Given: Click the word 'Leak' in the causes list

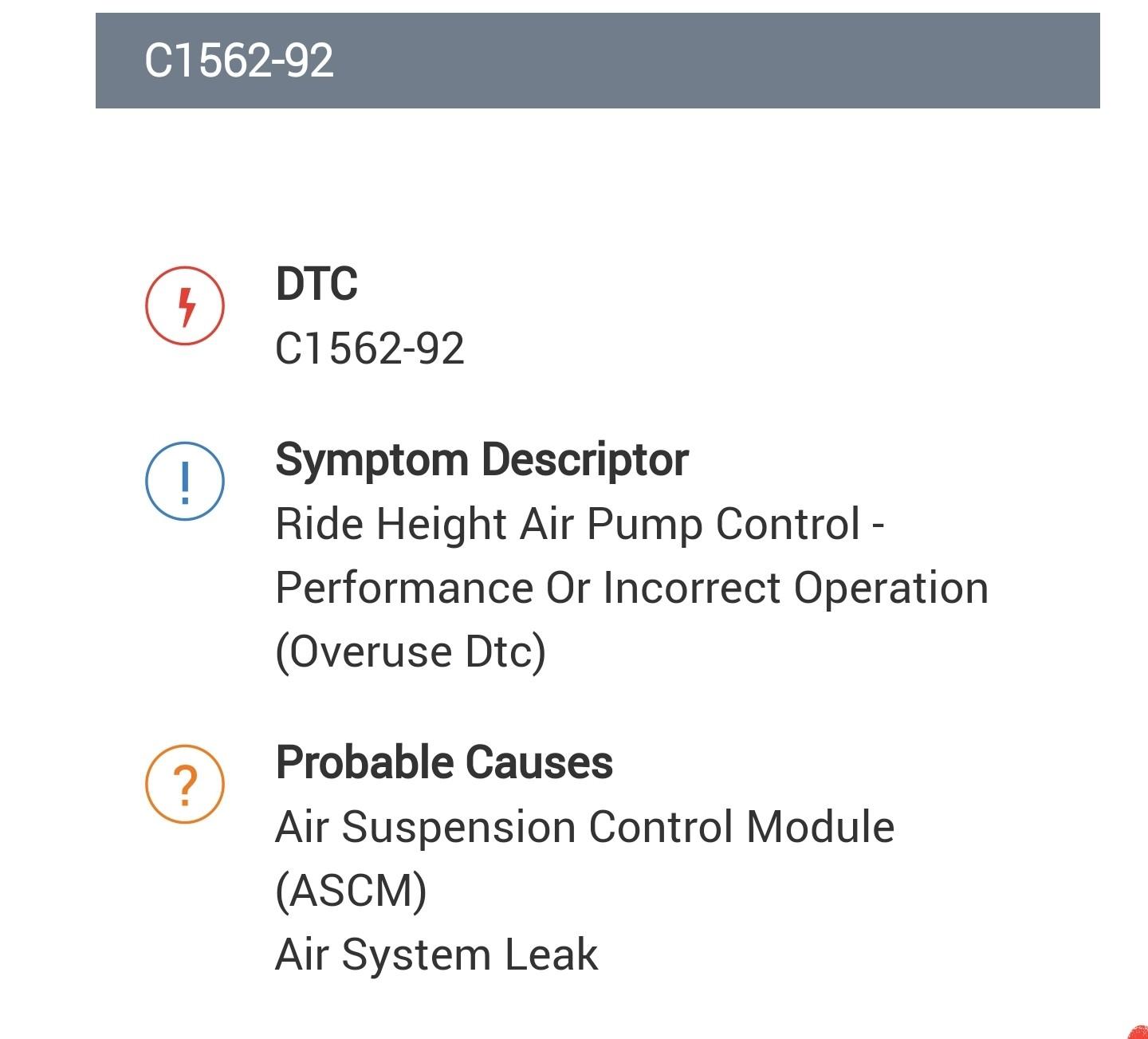Looking at the screenshot, I should [x=551, y=954].
